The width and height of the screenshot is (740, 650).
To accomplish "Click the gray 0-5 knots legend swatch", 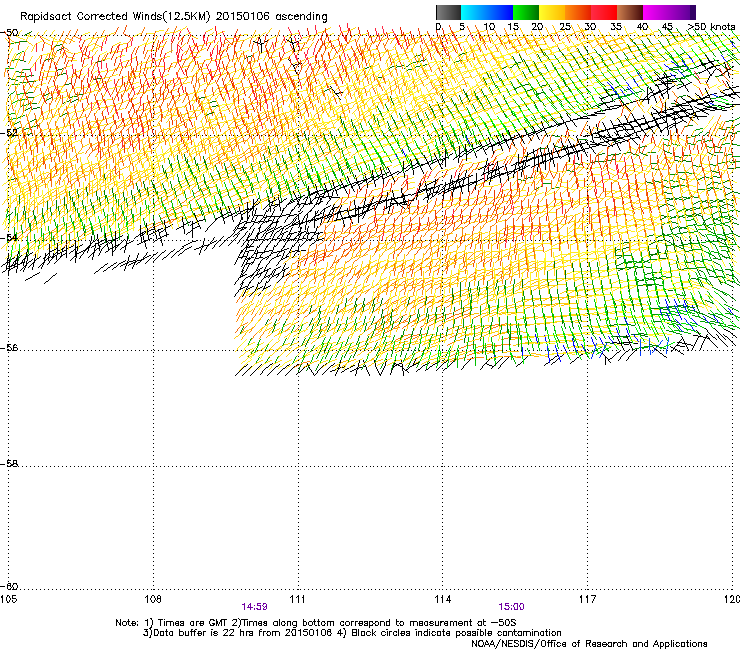I will pyautogui.click(x=449, y=12).
